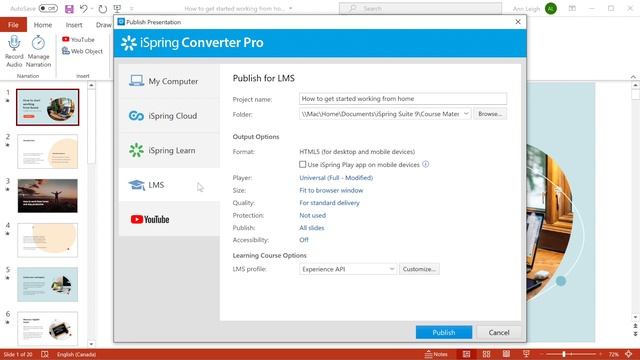
Task: Click Customize next to LMS profile
Action: [x=419, y=269]
